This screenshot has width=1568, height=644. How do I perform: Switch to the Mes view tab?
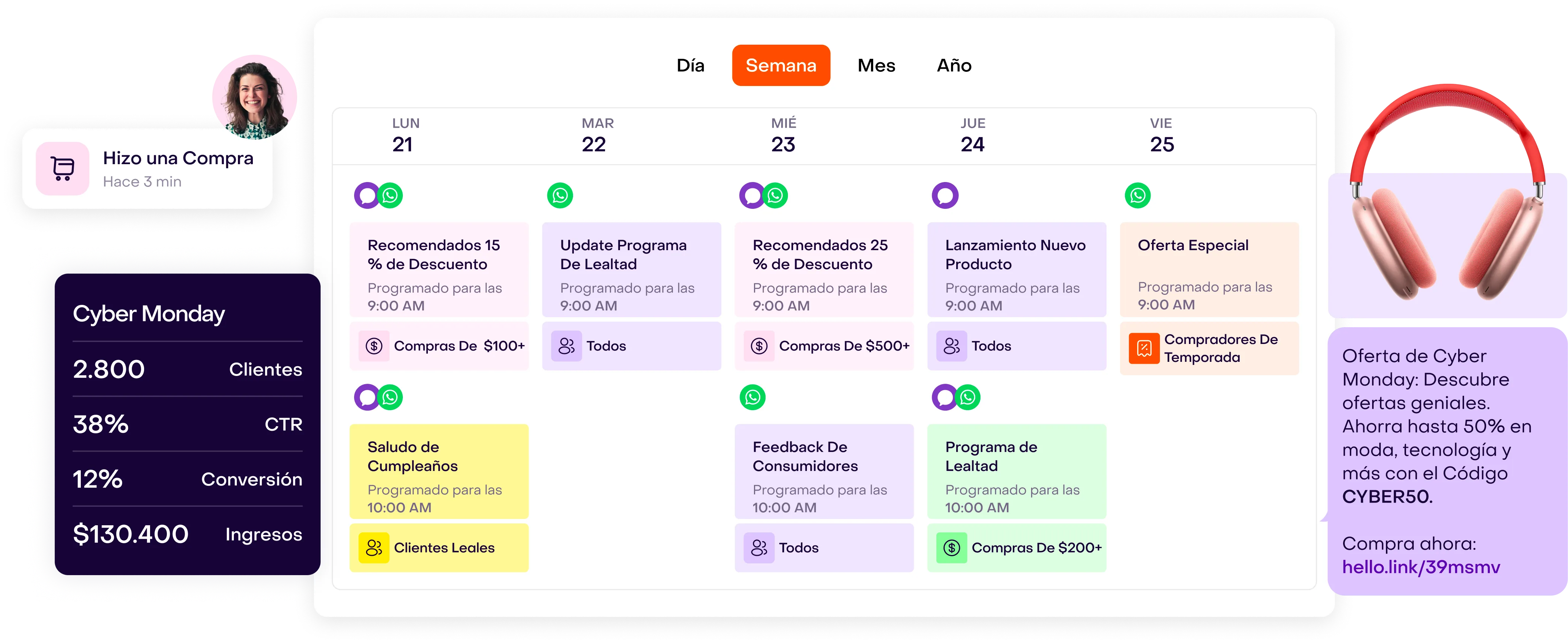pyautogui.click(x=876, y=66)
